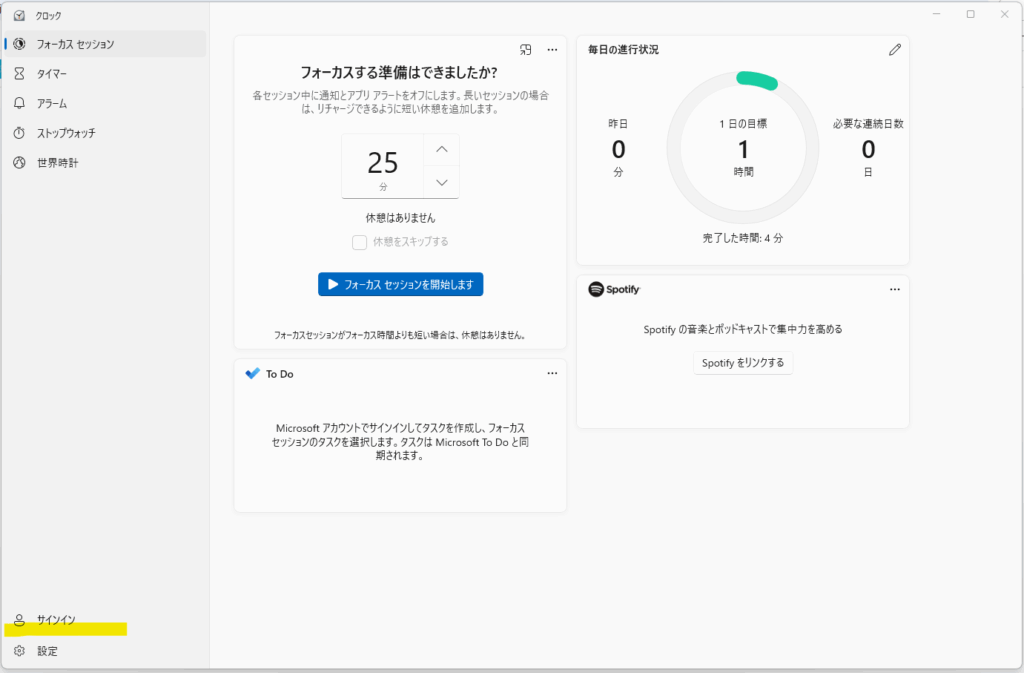Click the alarm bell icon
This screenshot has width=1024, height=673.
20,103
